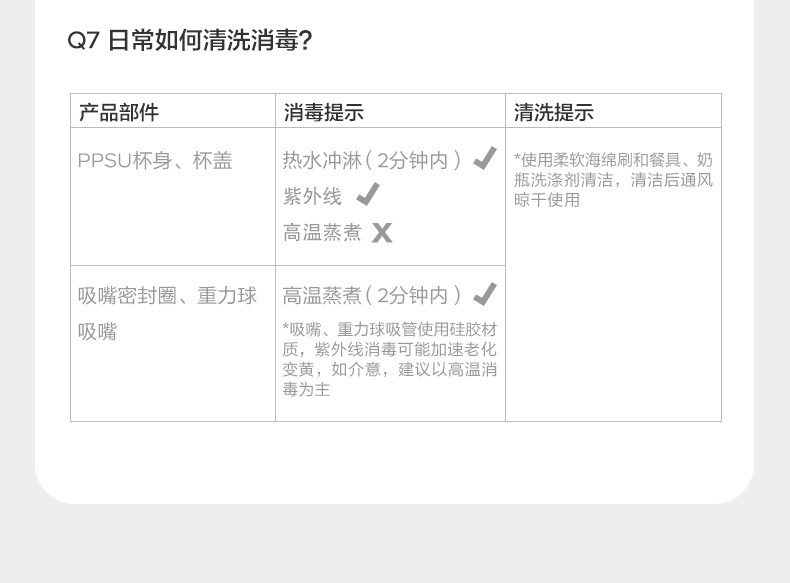Click the checkmark in the 吸嘴密封圈 row
The height and width of the screenshot is (583, 790).
(x=485, y=294)
